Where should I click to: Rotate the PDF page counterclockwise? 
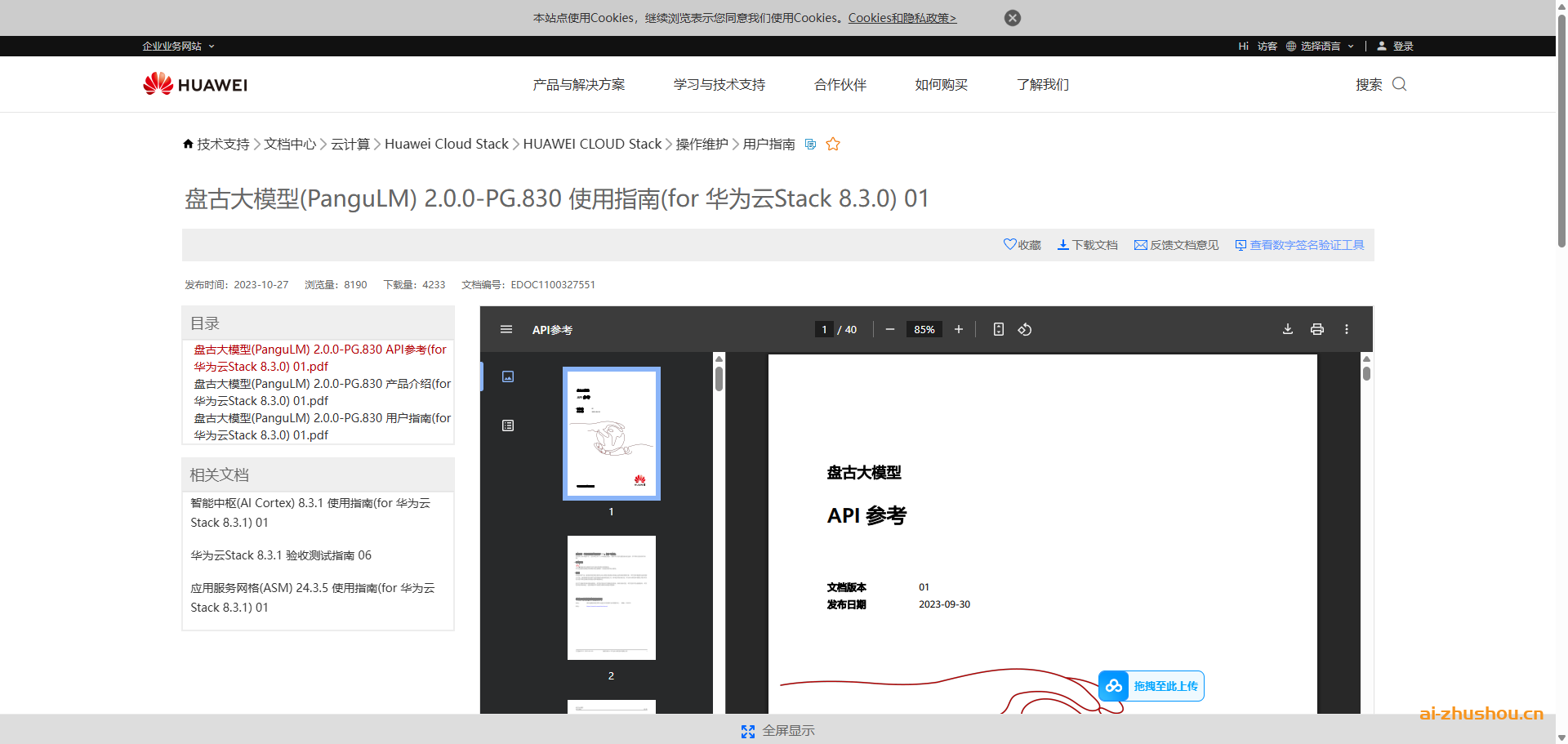click(x=1024, y=329)
